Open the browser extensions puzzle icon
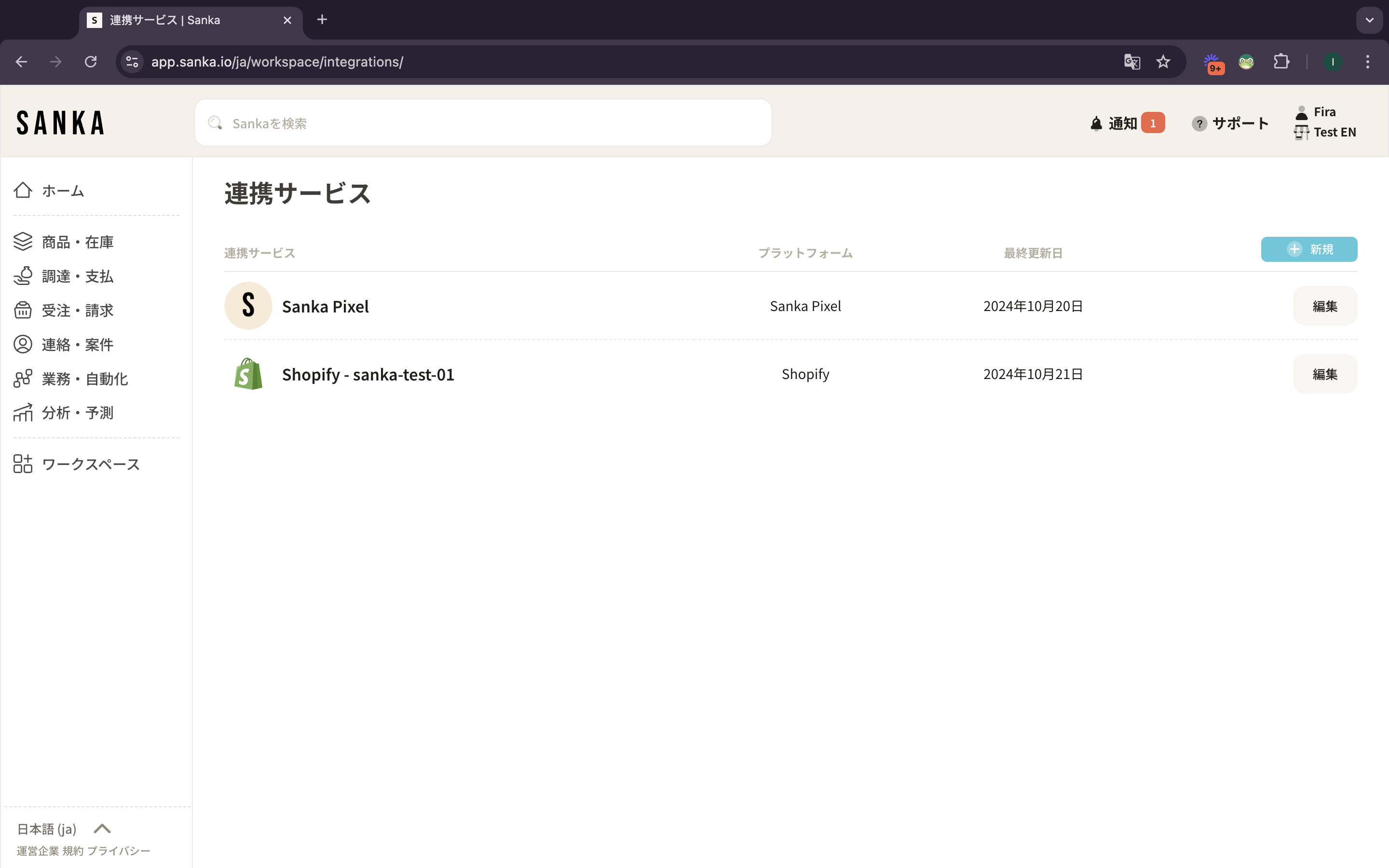Image resolution: width=1389 pixels, height=868 pixels. pyautogui.click(x=1281, y=62)
